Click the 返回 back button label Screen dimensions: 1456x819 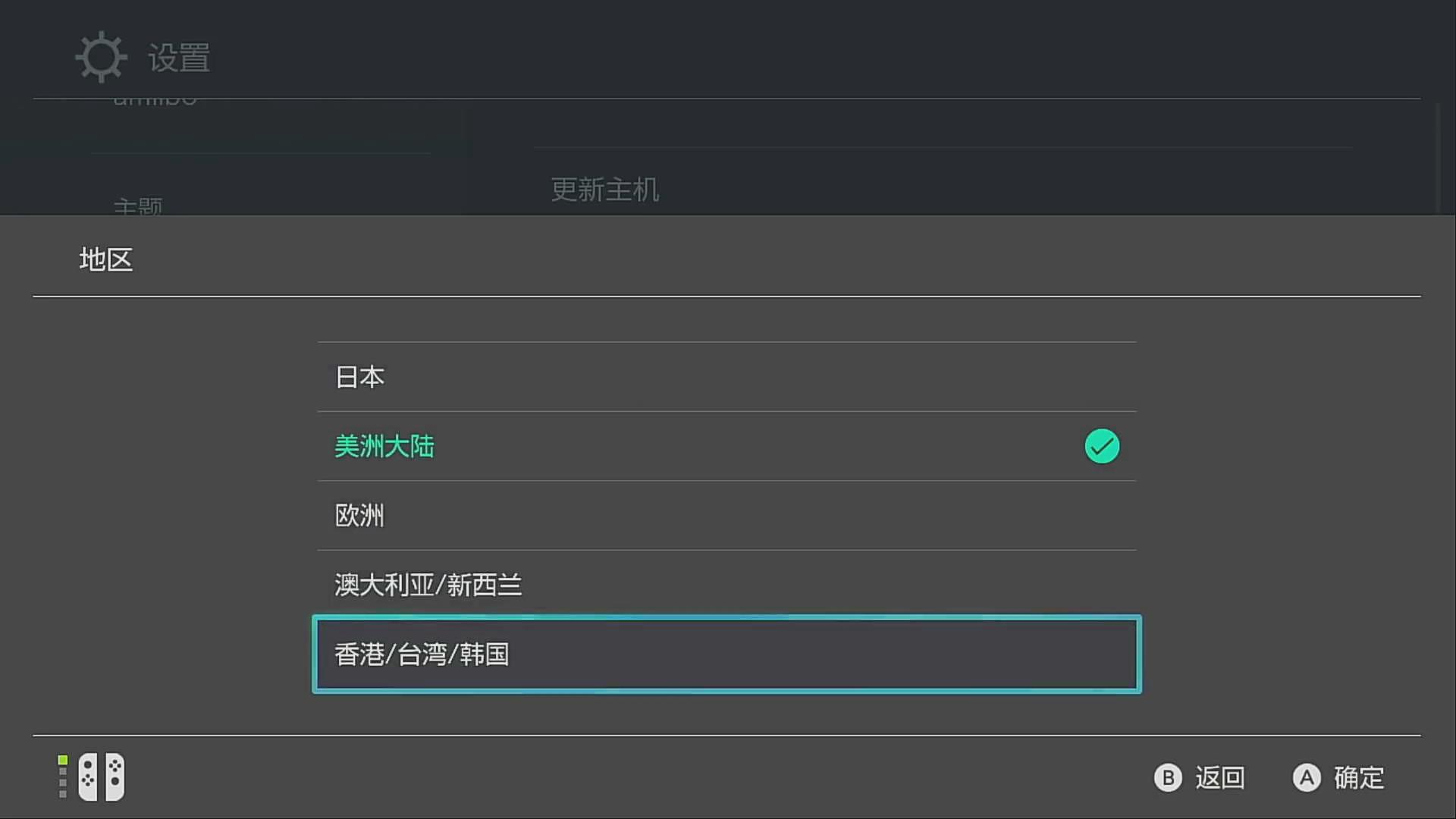coord(1220,777)
